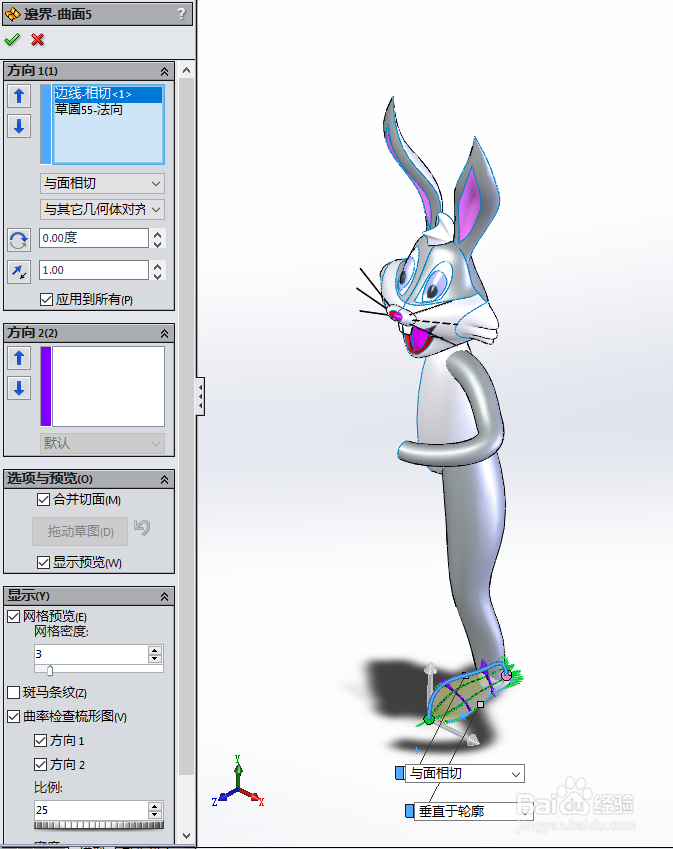Viewport: 673px width, 849px height.
Task: Toggle 应用到所有 checkbox
Action: tap(46, 299)
